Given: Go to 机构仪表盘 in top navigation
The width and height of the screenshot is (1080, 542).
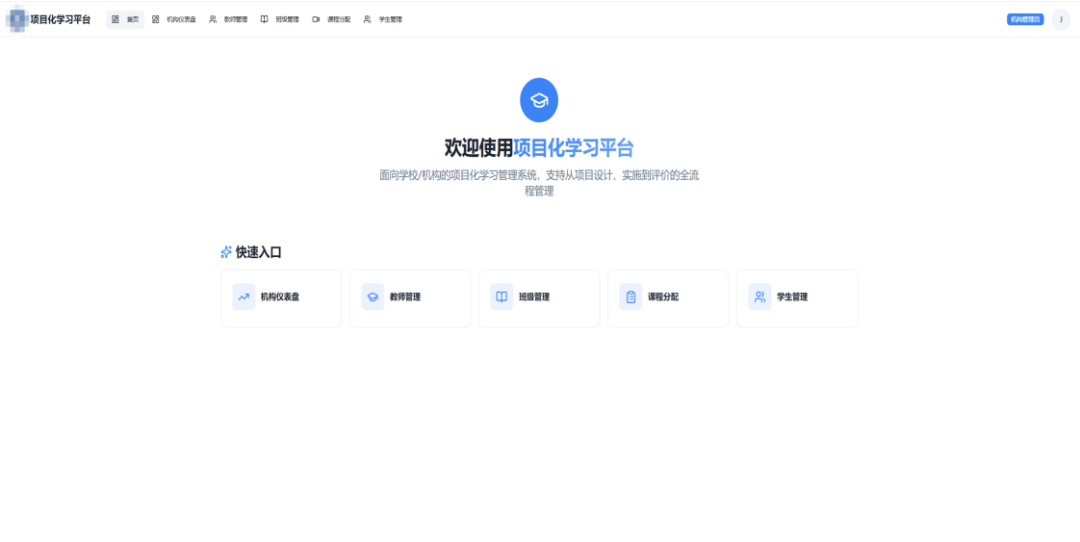Looking at the screenshot, I should [174, 19].
